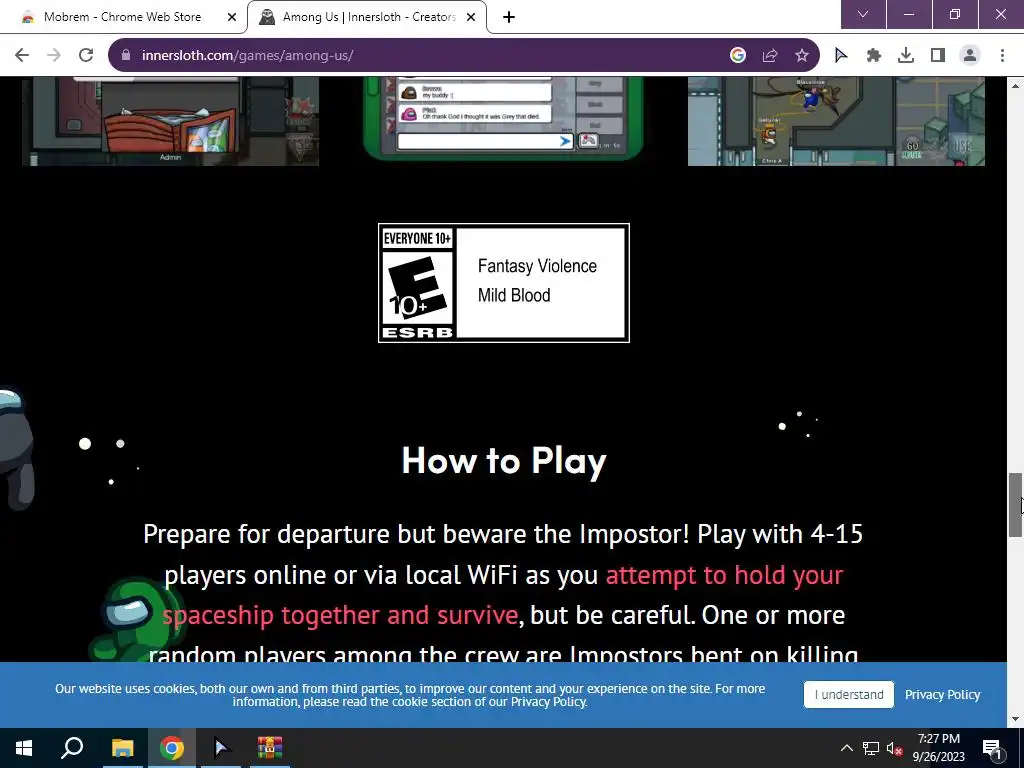Click the scrollbar down arrow
The width and height of the screenshot is (1024, 768).
coord(1015,719)
